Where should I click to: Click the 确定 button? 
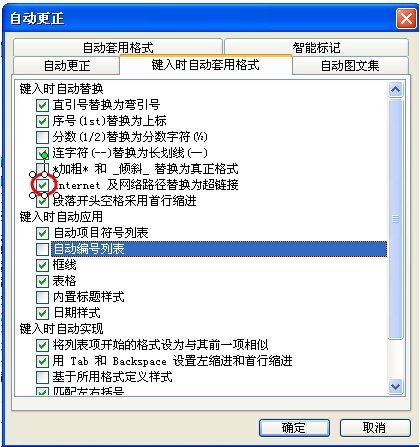294,428
